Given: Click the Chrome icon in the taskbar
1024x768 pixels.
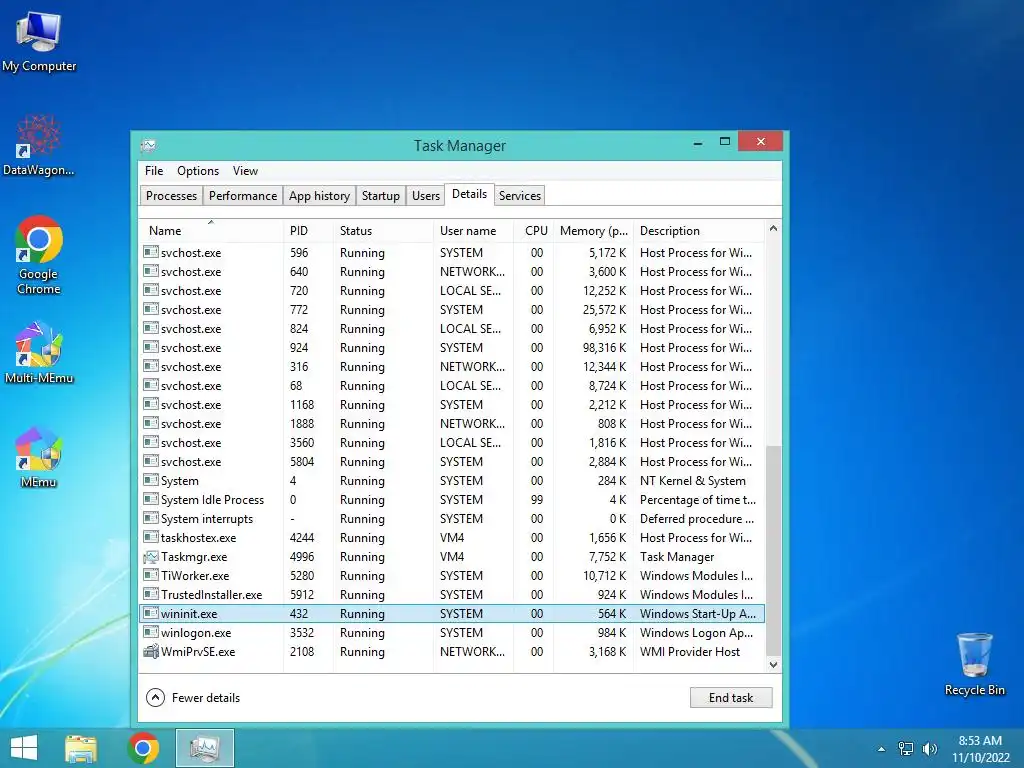Looking at the screenshot, I should point(144,748).
